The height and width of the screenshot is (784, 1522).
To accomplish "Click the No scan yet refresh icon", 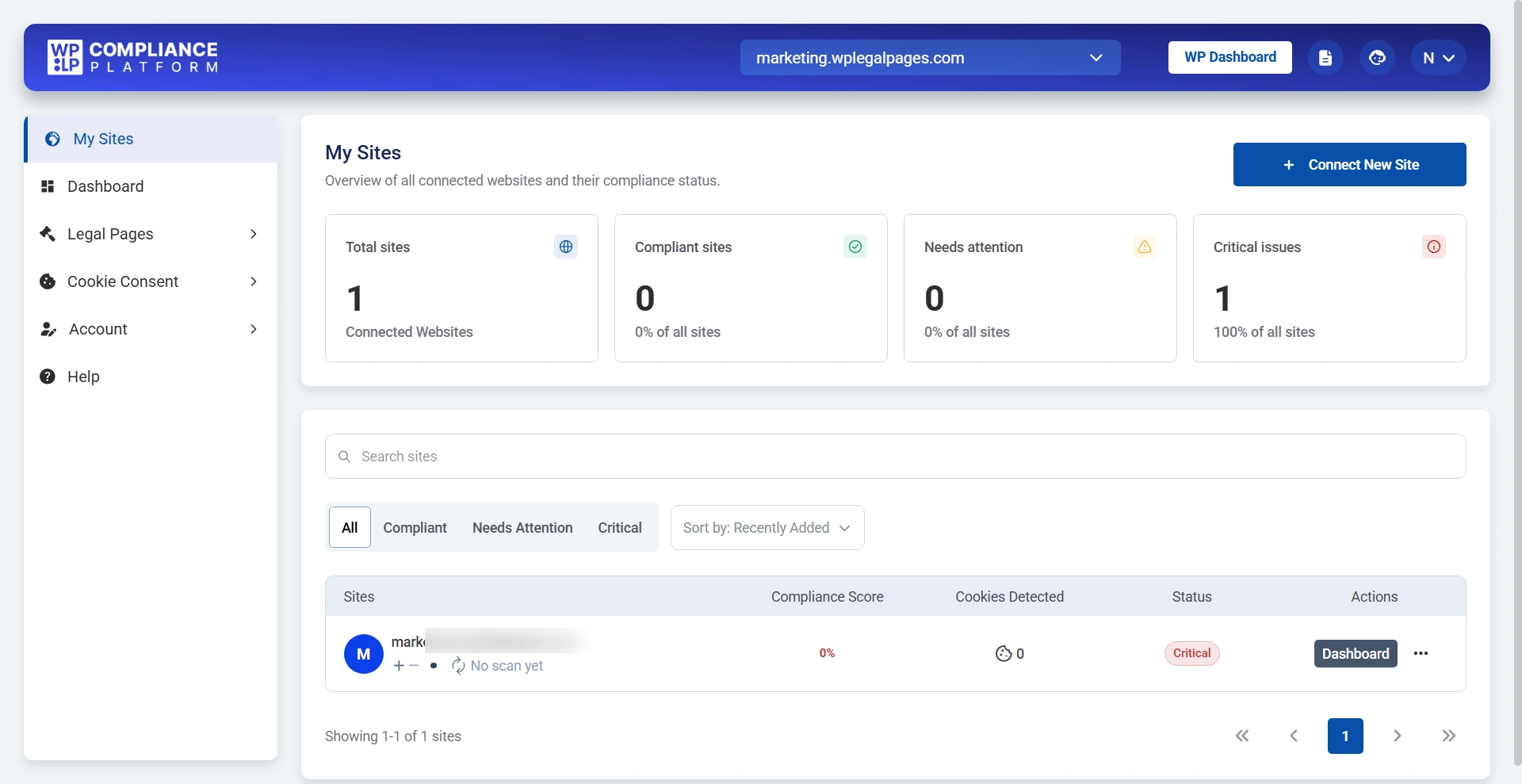I will pos(458,666).
